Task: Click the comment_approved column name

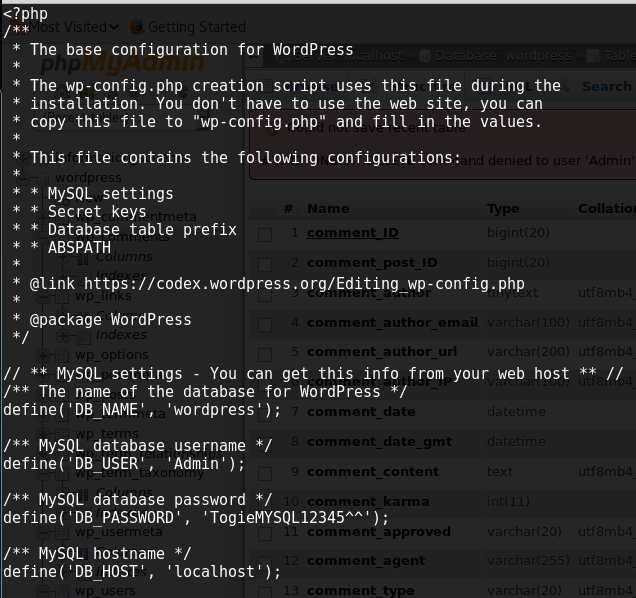Action: coord(379,531)
